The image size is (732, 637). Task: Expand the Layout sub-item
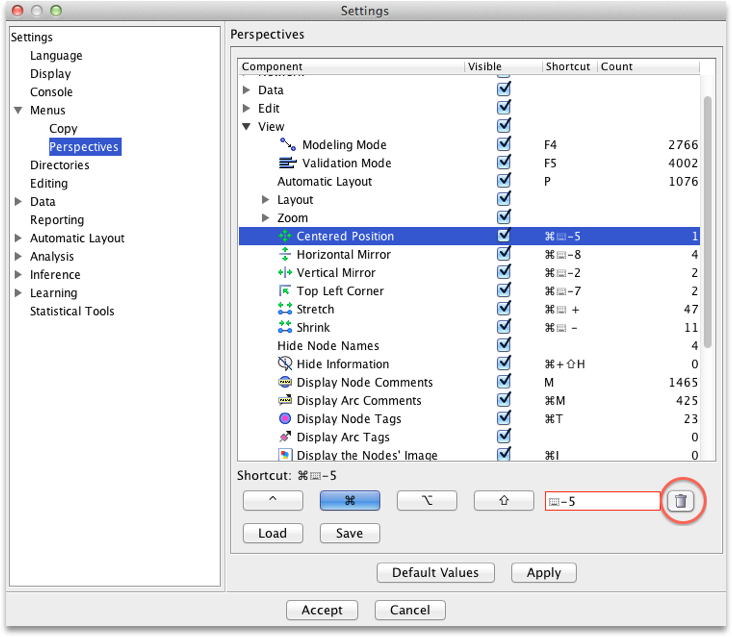click(266, 200)
